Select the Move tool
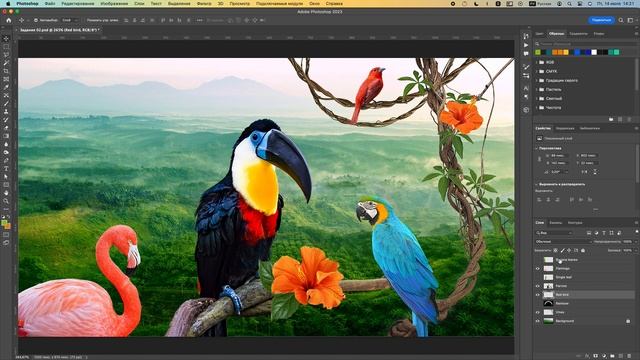Image resolution: width=640 pixels, height=360 pixels. (6, 39)
